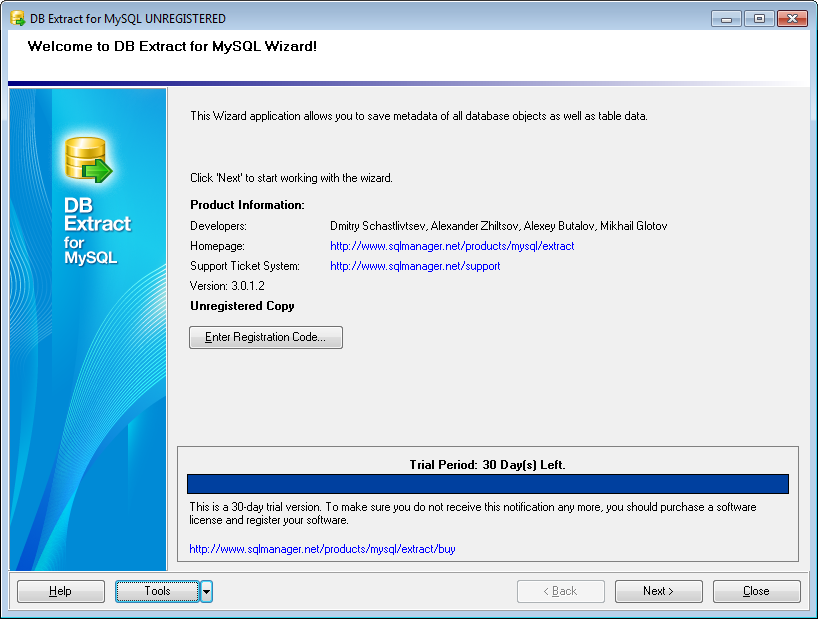Open the Enter Registration Code dialog
Image resolution: width=818 pixels, height=619 pixels.
point(266,337)
